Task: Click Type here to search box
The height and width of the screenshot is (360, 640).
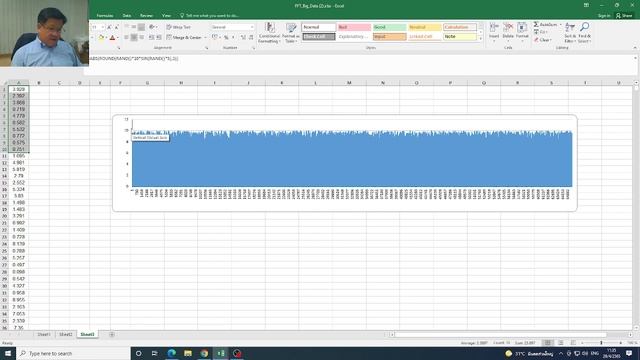Action: (73, 353)
